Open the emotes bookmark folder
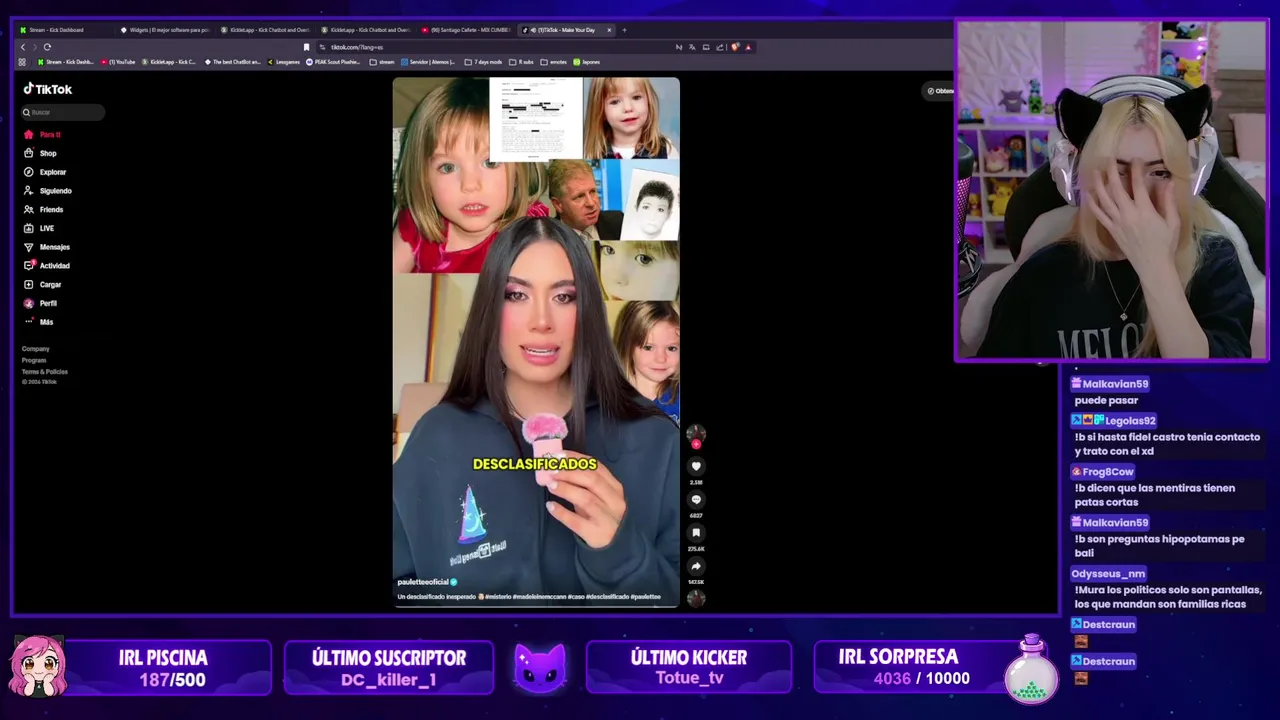The width and height of the screenshot is (1280, 720). (554, 62)
